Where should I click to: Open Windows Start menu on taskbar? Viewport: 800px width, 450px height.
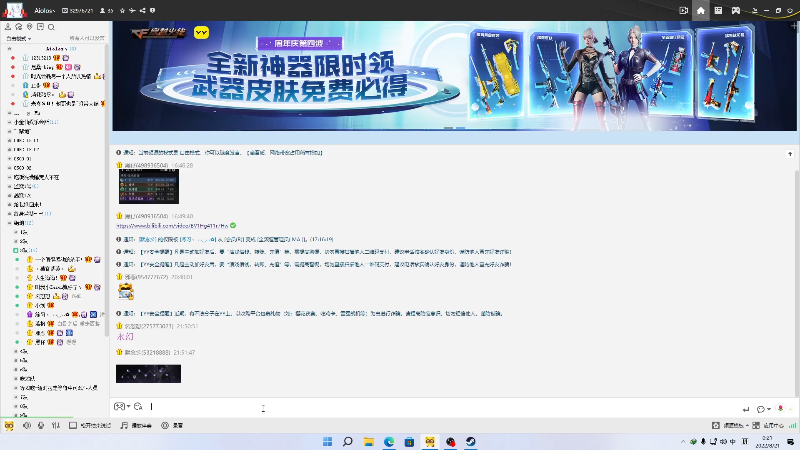328,441
